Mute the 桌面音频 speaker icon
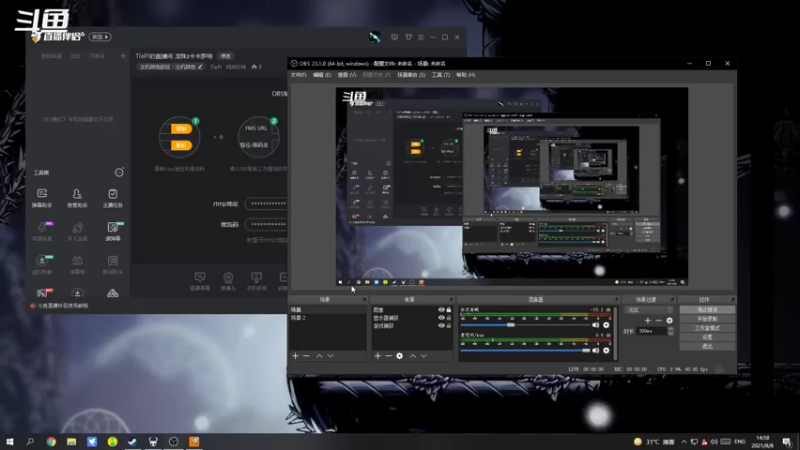The image size is (800, 450). 595,325
